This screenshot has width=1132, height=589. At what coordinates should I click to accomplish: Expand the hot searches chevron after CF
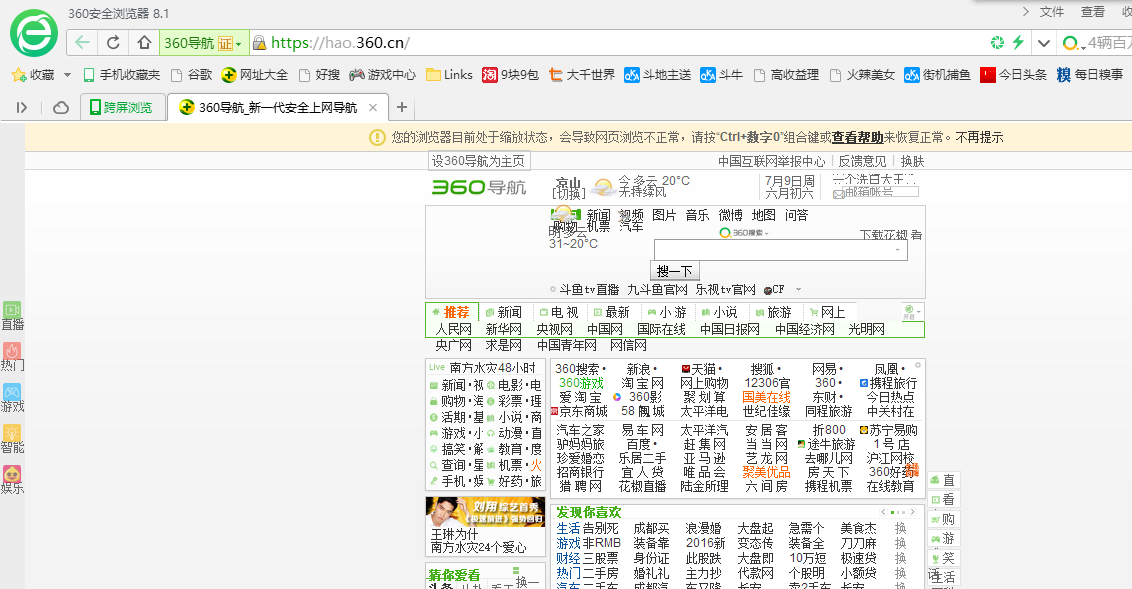pyautogui.click(x=798, y=289)
